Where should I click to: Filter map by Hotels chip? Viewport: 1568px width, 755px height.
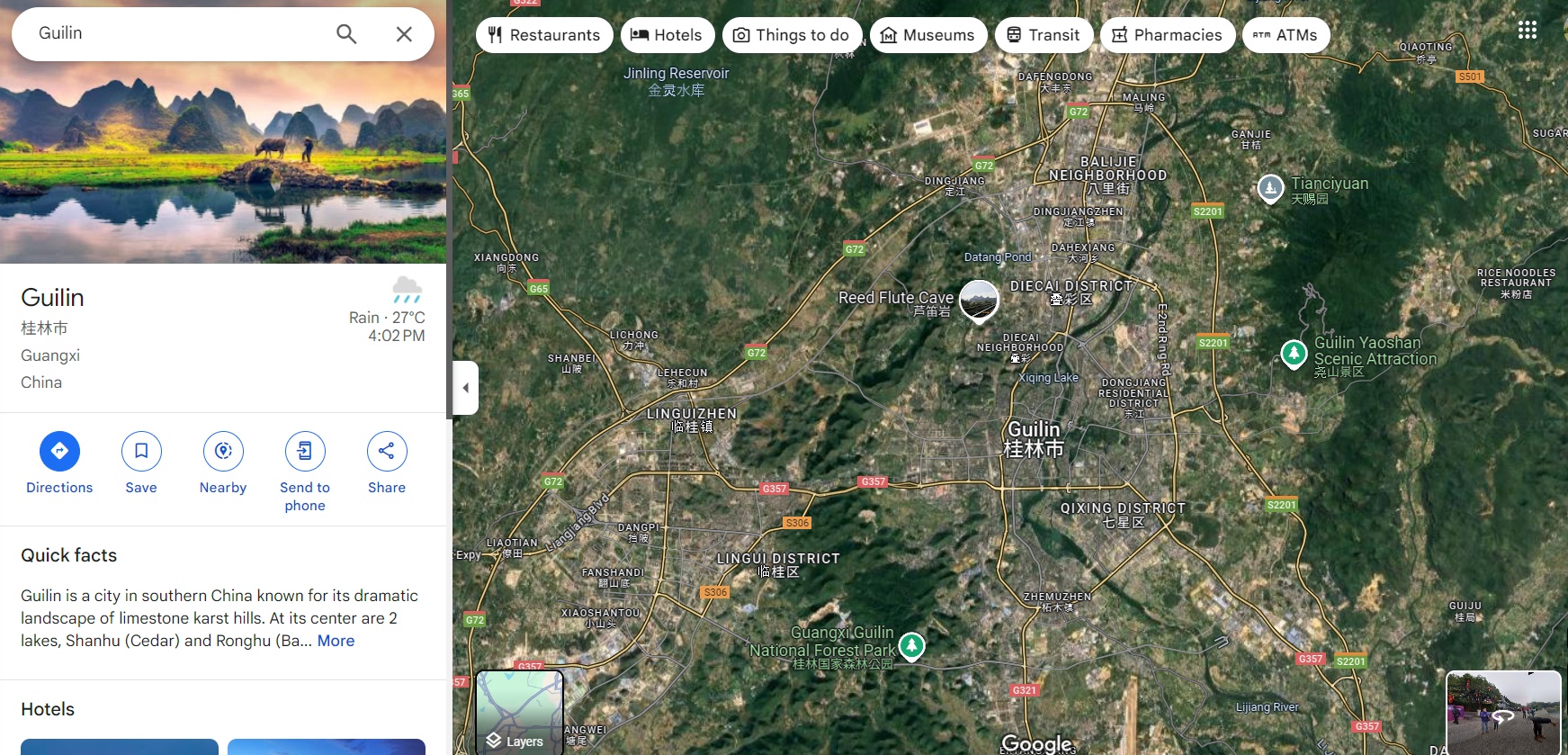(x=667, y=35)
